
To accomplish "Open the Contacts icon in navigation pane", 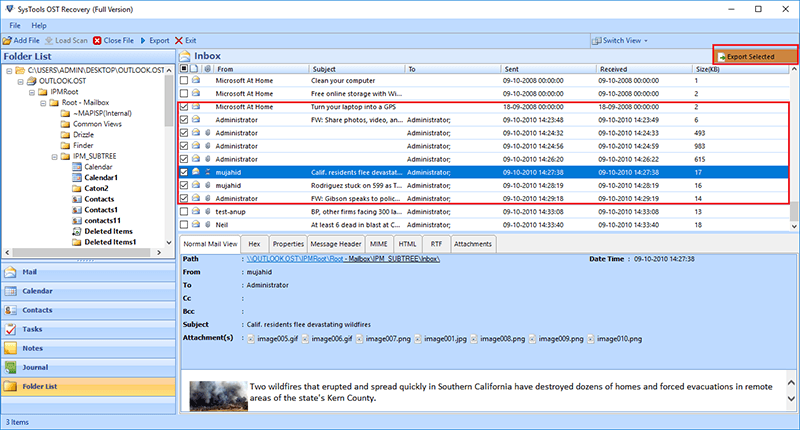I will point(11,310).
